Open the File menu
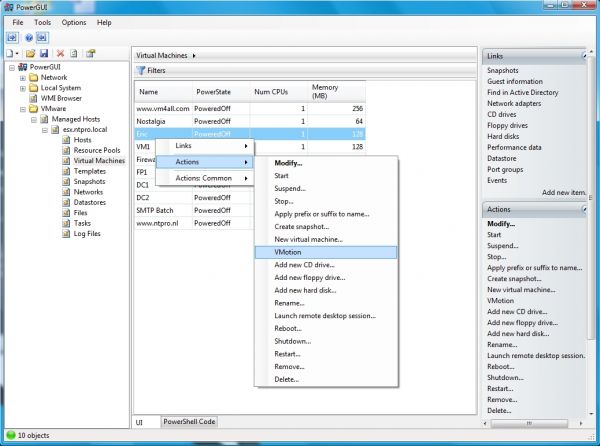This screenshot has width=600, height=446. click(x=18, y=23)
